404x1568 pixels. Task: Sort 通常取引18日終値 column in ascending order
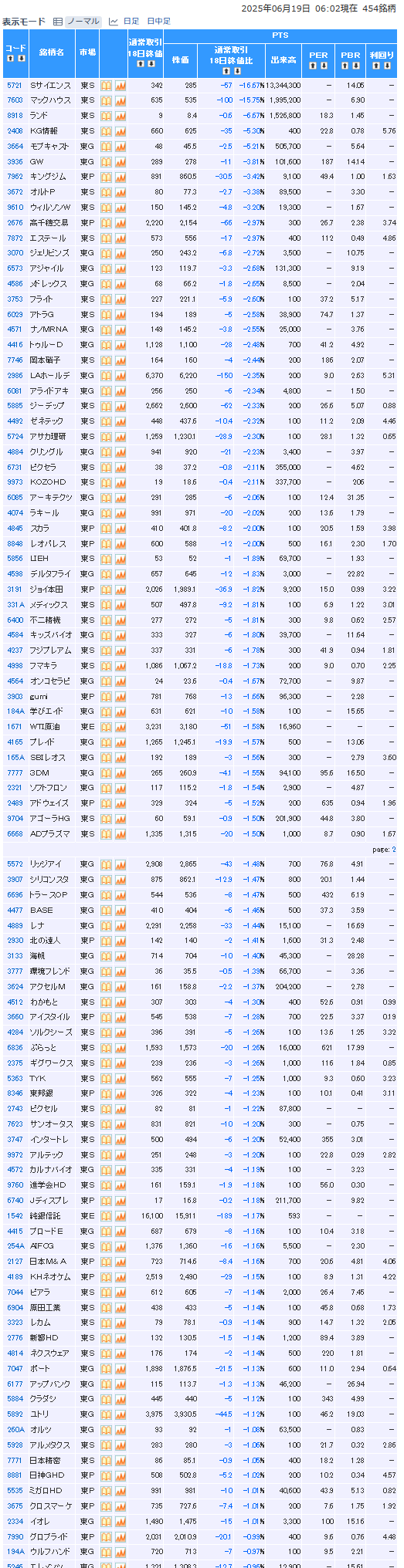point(141,64)
